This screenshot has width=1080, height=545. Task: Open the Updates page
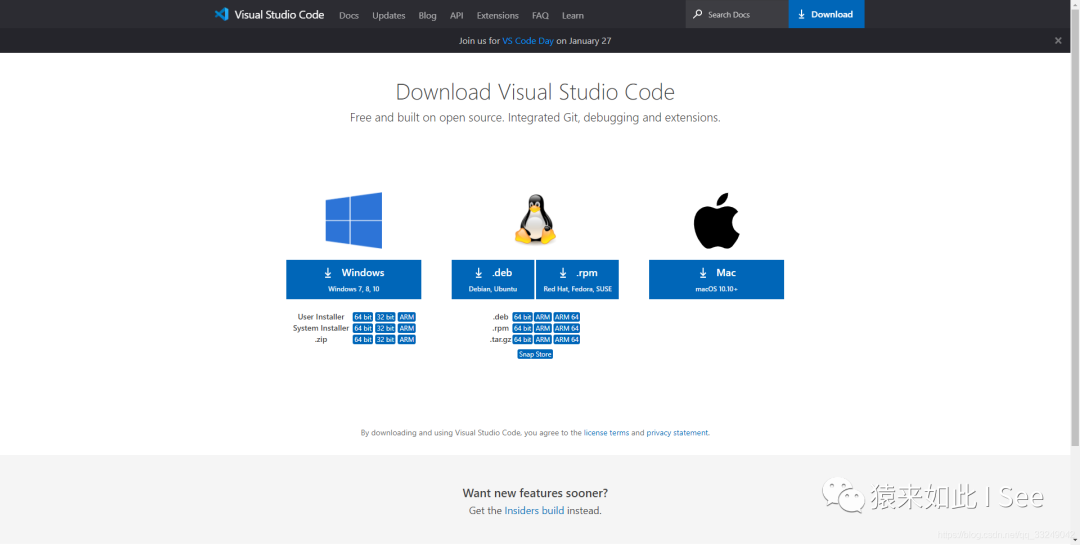(x=388, y=15)
